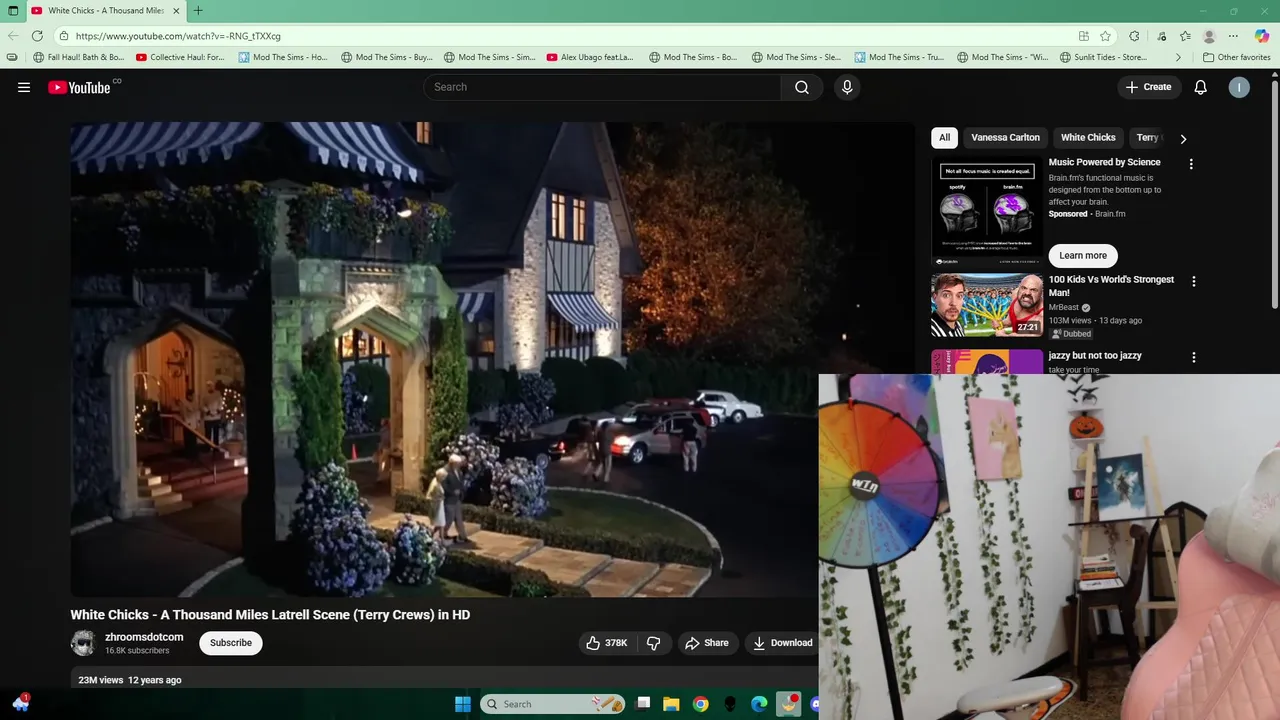Add this page to favorites star
This screenshot has width=1280, height=720.
[1105, 36]
